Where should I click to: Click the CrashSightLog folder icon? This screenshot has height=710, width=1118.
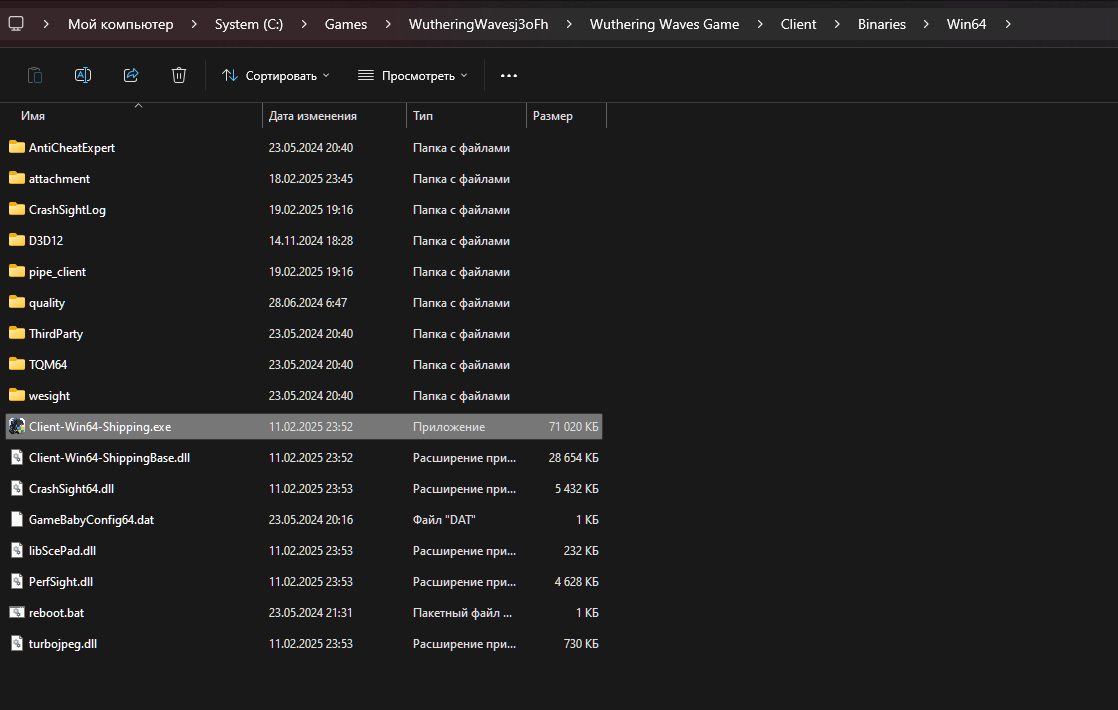point(17,209)
